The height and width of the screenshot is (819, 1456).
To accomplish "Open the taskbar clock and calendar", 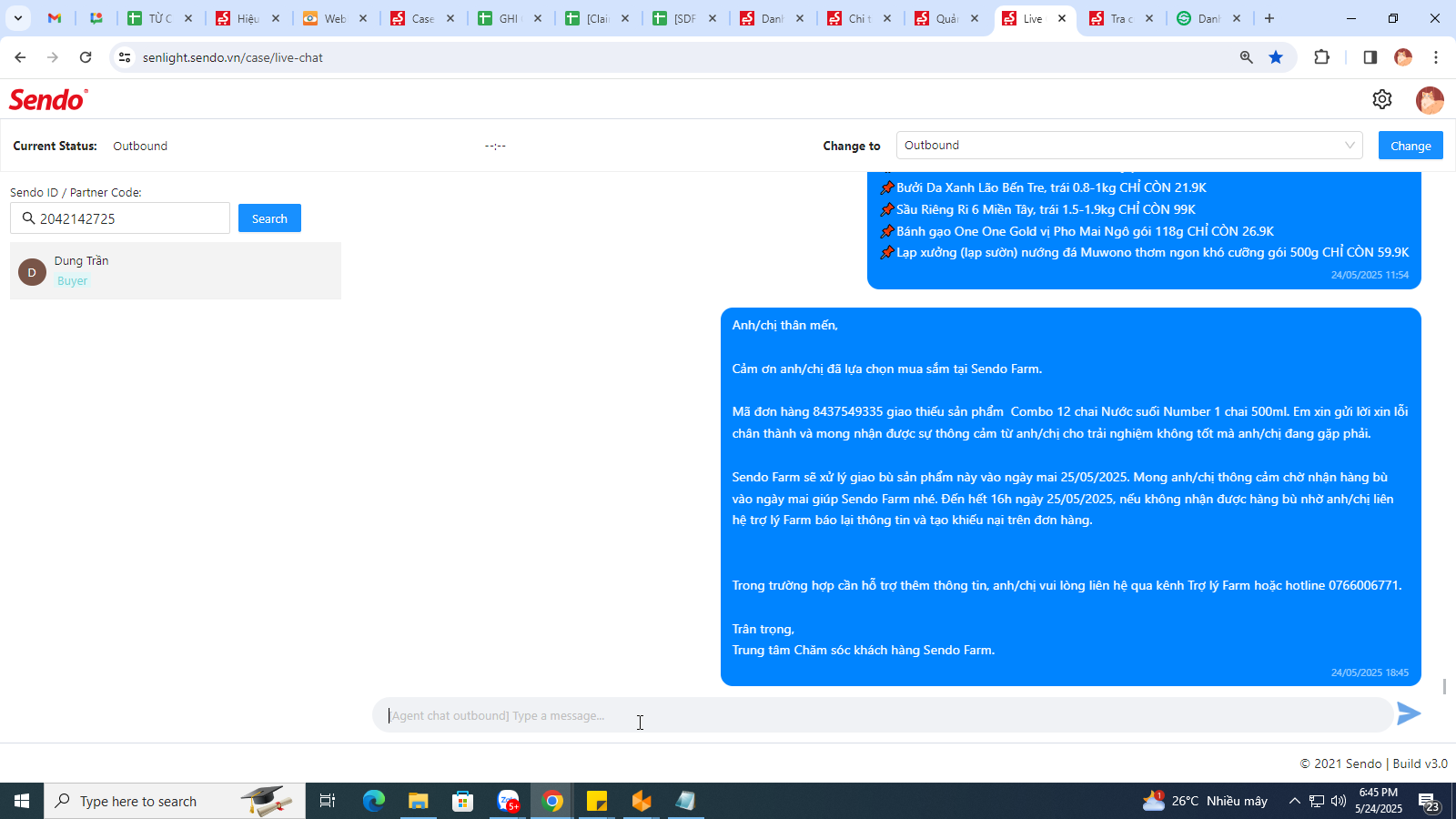I will (1379, 801).
